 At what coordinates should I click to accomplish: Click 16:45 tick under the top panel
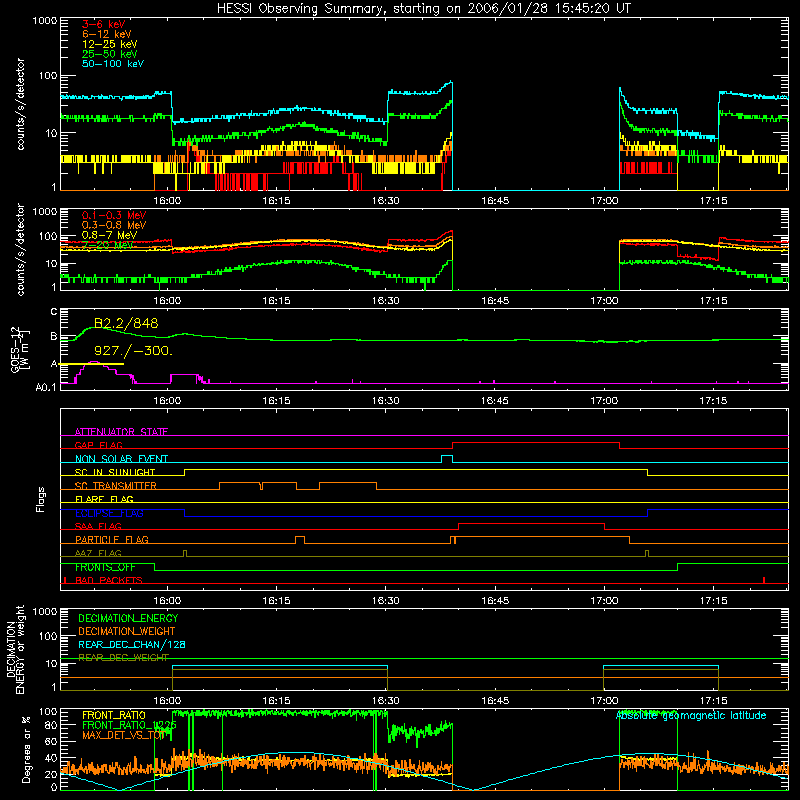495,201
